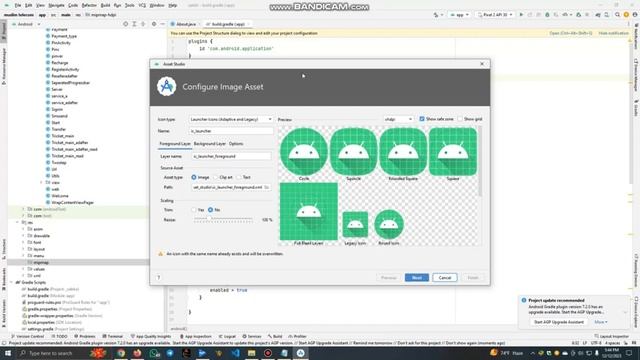The width and height of the screenshot is (640, 360).
Task: Open the Build menu
Action: (x=105, y=6)
